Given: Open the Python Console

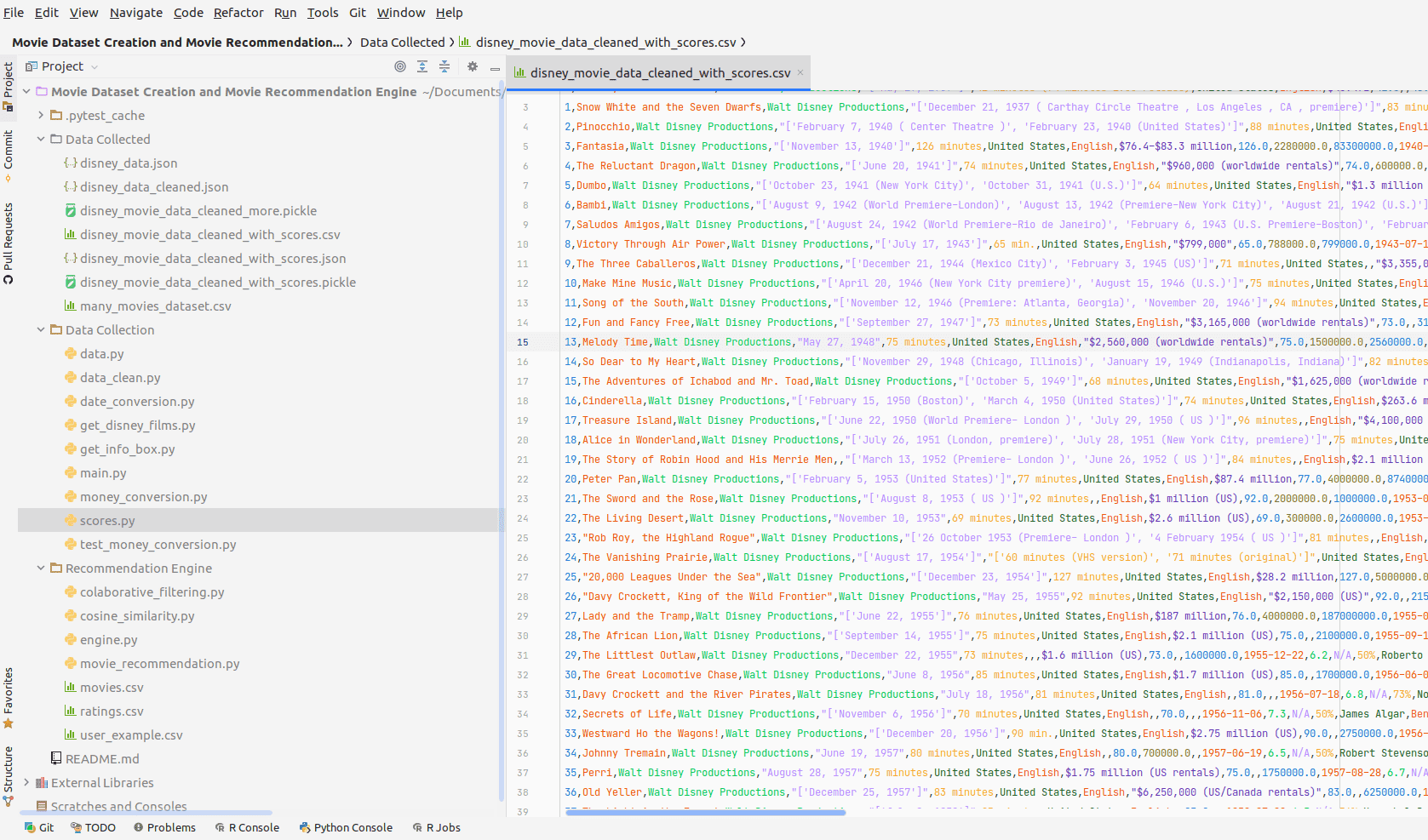Looking at the screenshot, I should 345,827.
